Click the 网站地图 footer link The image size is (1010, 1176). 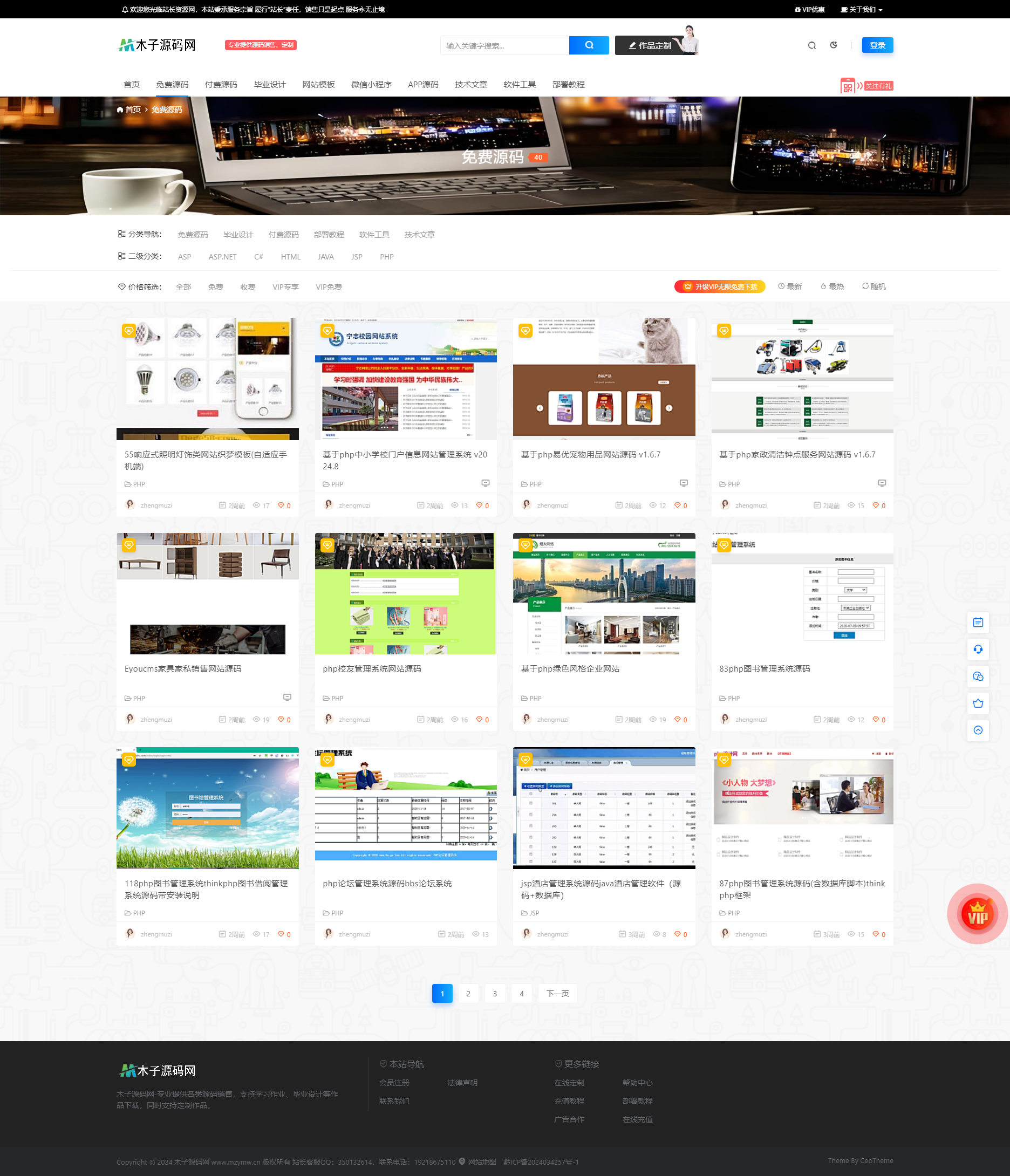pyautogui.click(x=481, y=1162)
